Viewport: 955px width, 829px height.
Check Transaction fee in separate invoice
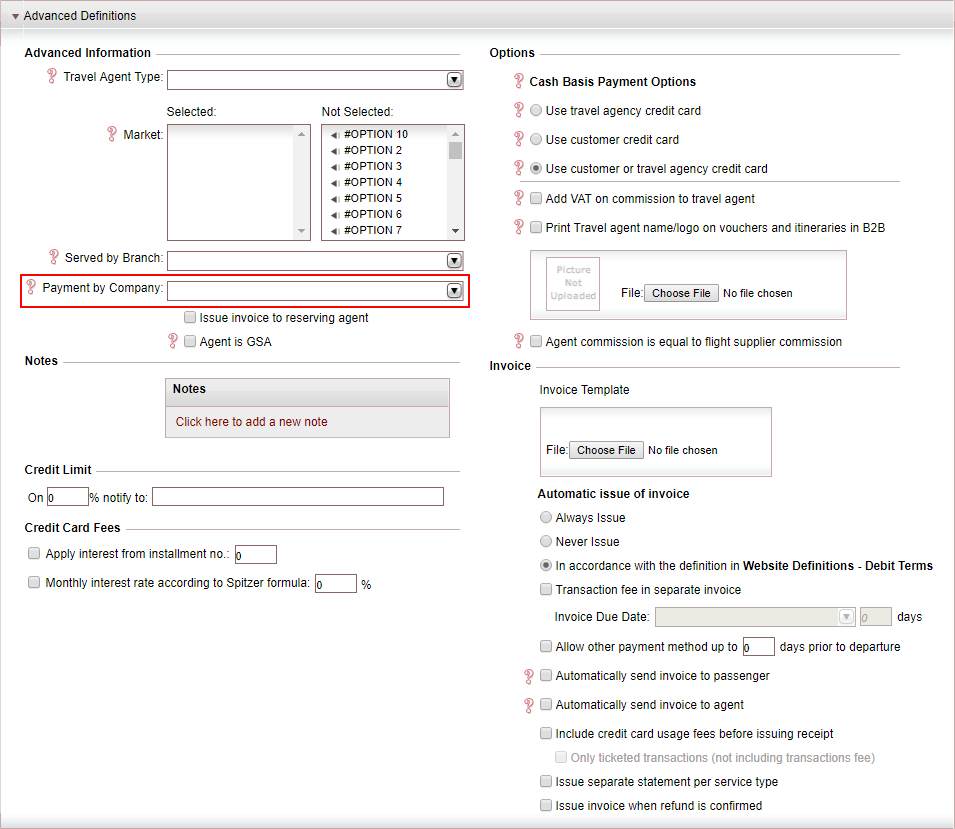click(546, 589)
